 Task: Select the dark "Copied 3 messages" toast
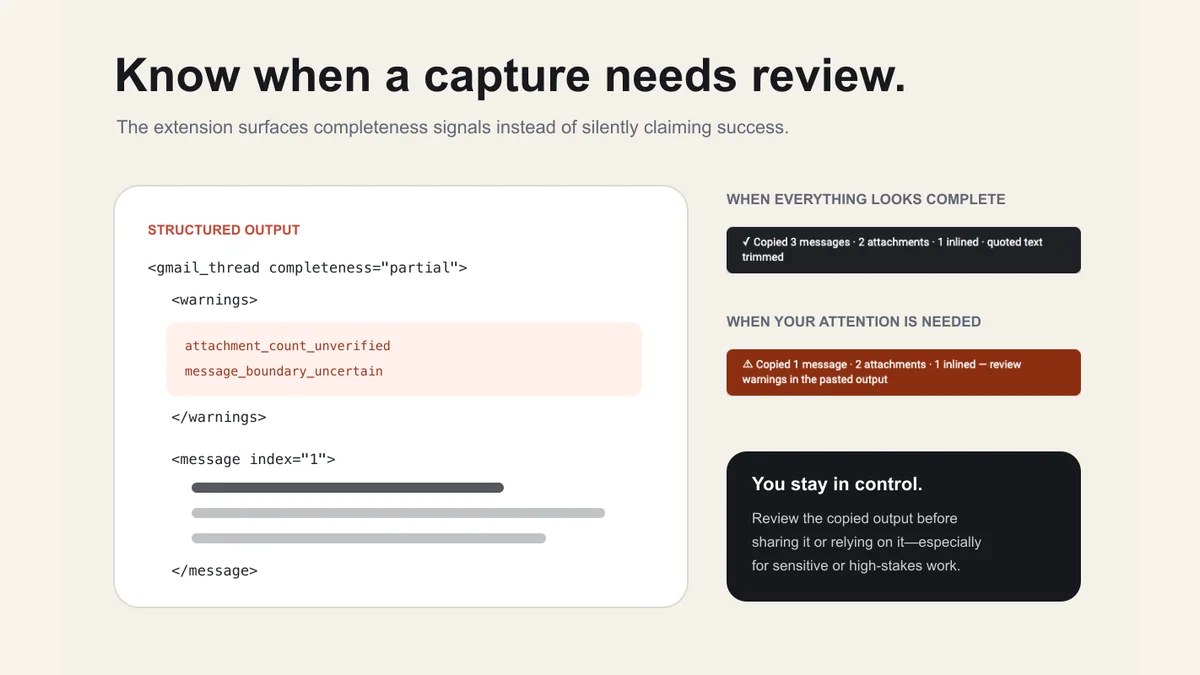[903, 250]
